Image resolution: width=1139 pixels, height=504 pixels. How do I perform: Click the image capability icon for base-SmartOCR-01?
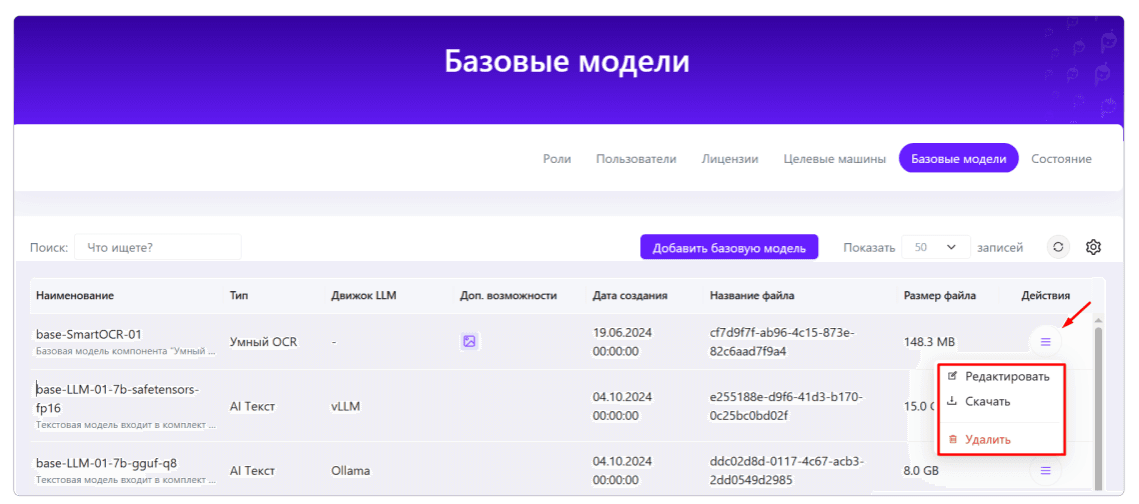469,341
